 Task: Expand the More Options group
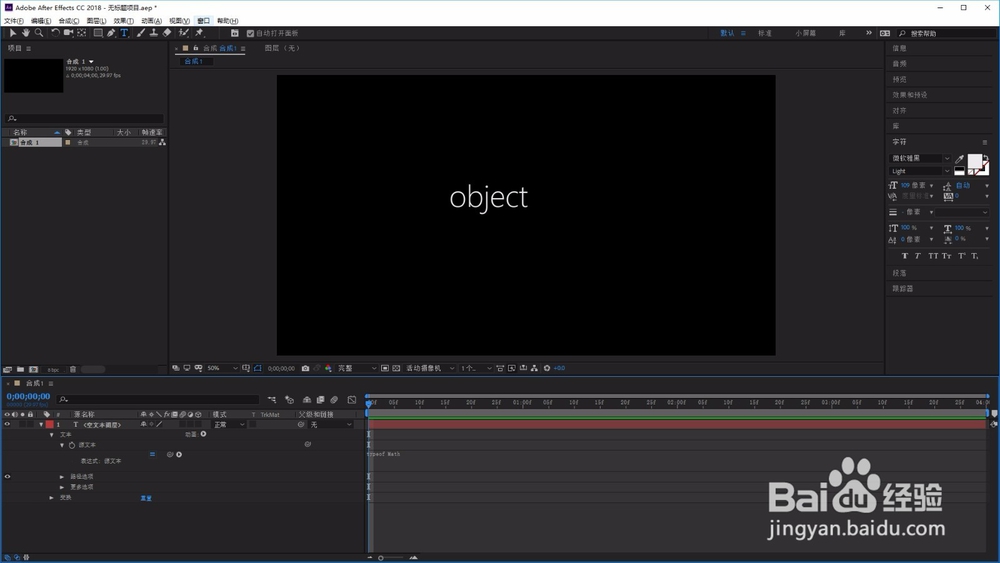(62, 486)
